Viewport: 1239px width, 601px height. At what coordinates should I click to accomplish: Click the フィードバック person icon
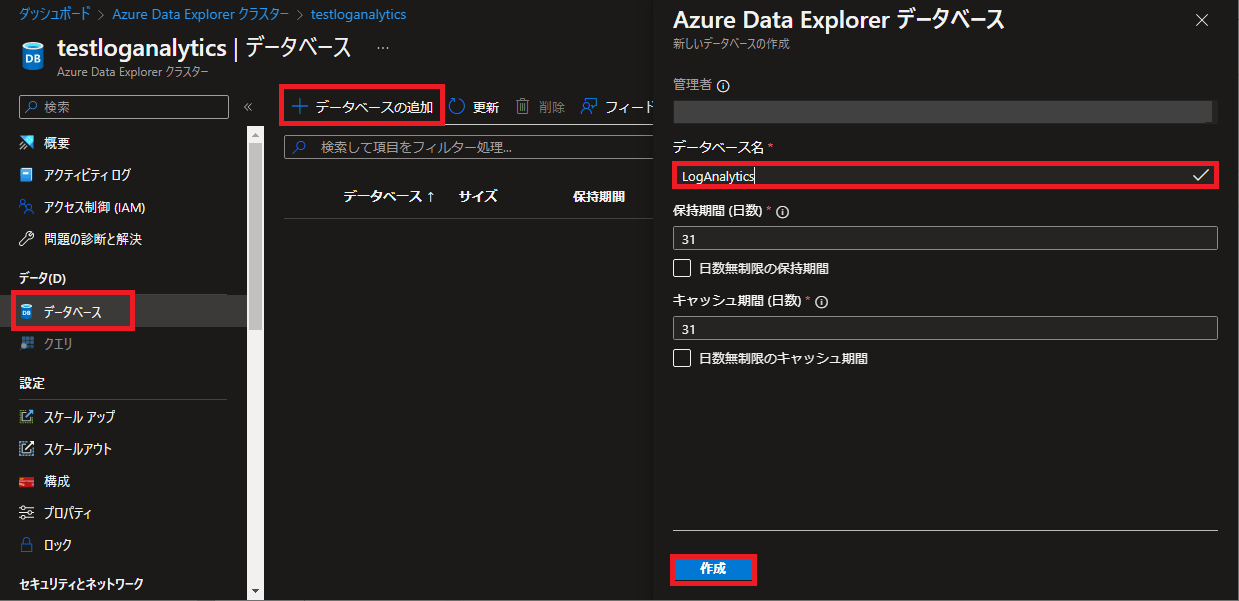pos(589,107)
